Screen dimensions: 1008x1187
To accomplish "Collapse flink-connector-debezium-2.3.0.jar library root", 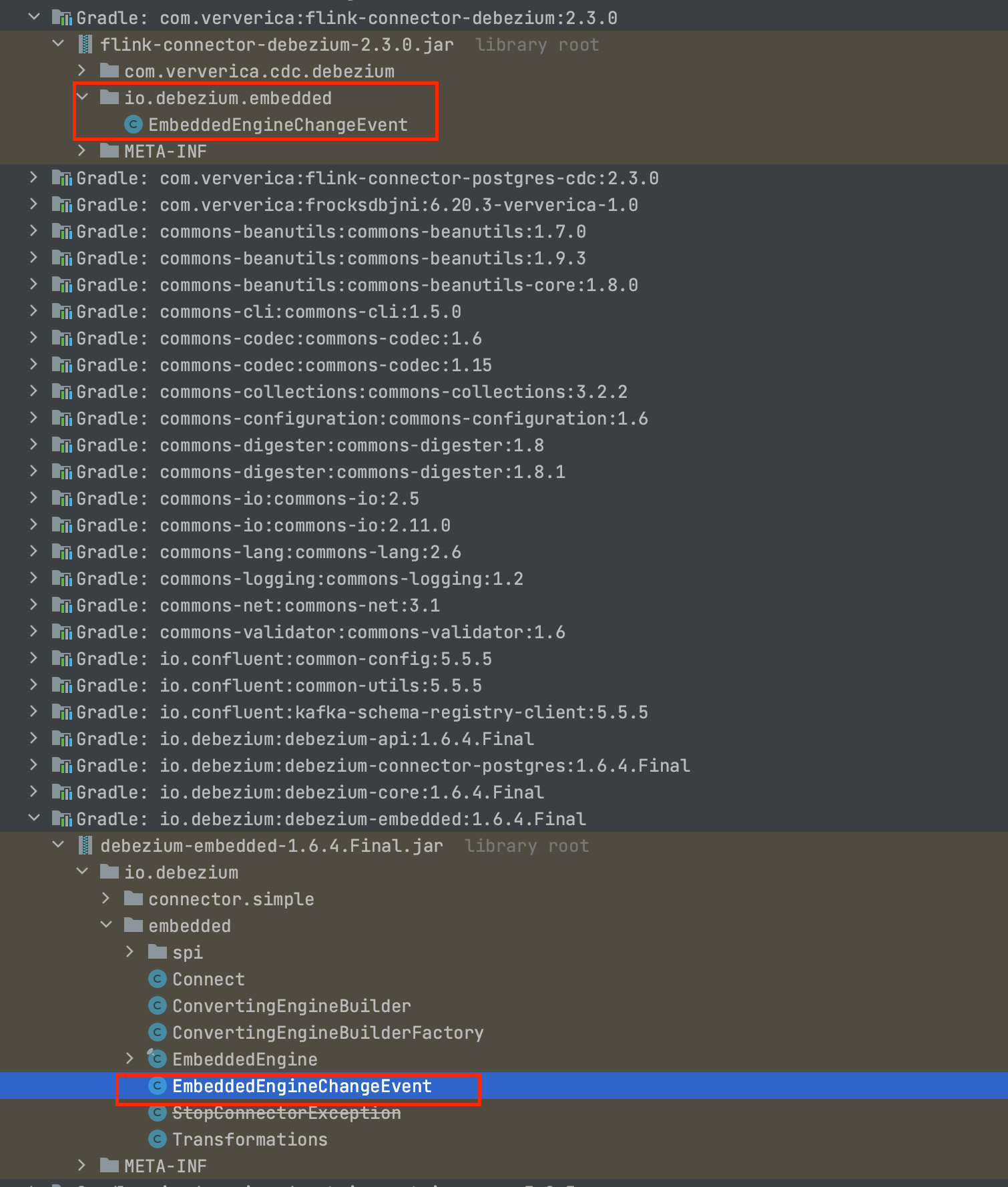I will coord(58,44).
